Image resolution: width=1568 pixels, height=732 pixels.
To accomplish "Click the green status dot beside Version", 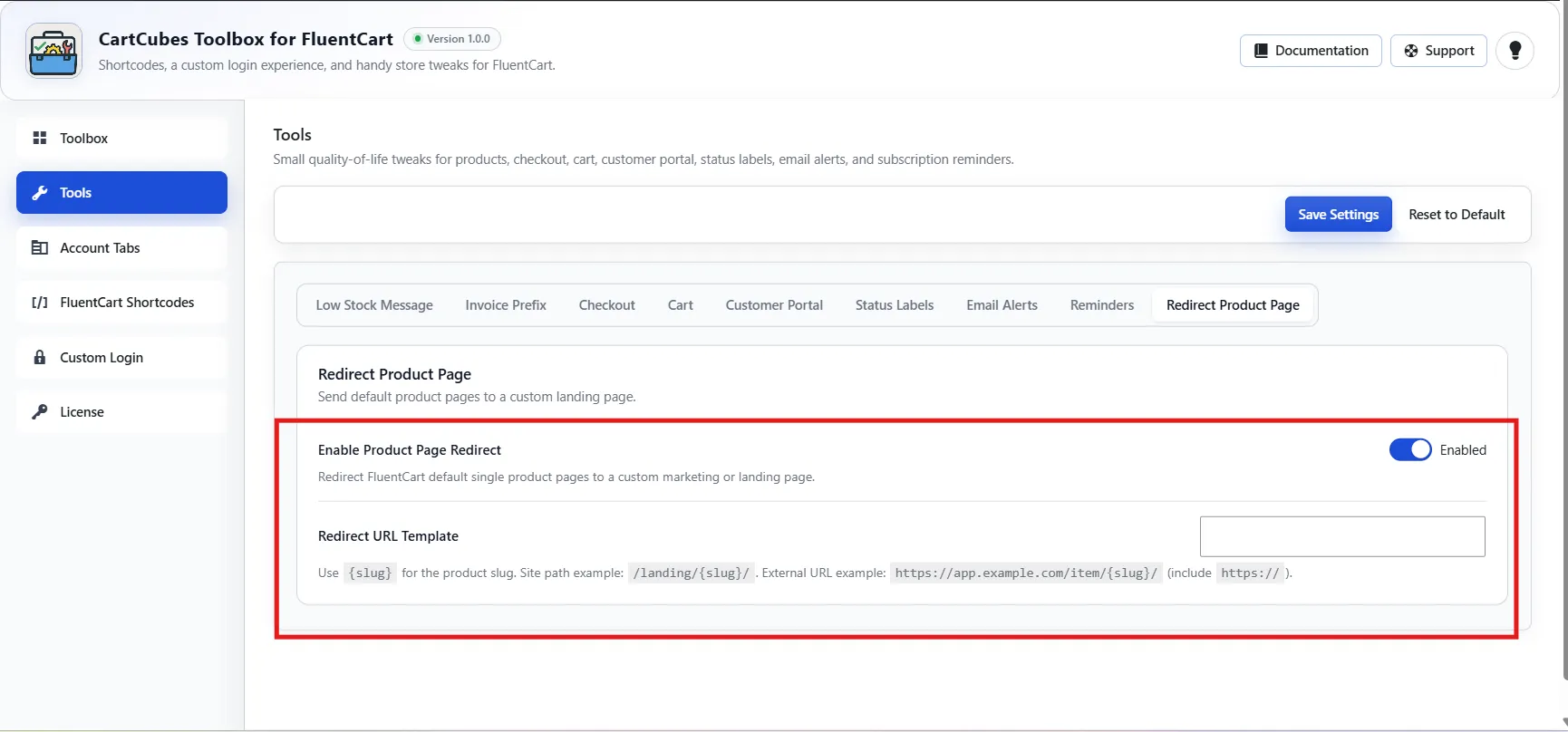I will [x=418, y=39].
